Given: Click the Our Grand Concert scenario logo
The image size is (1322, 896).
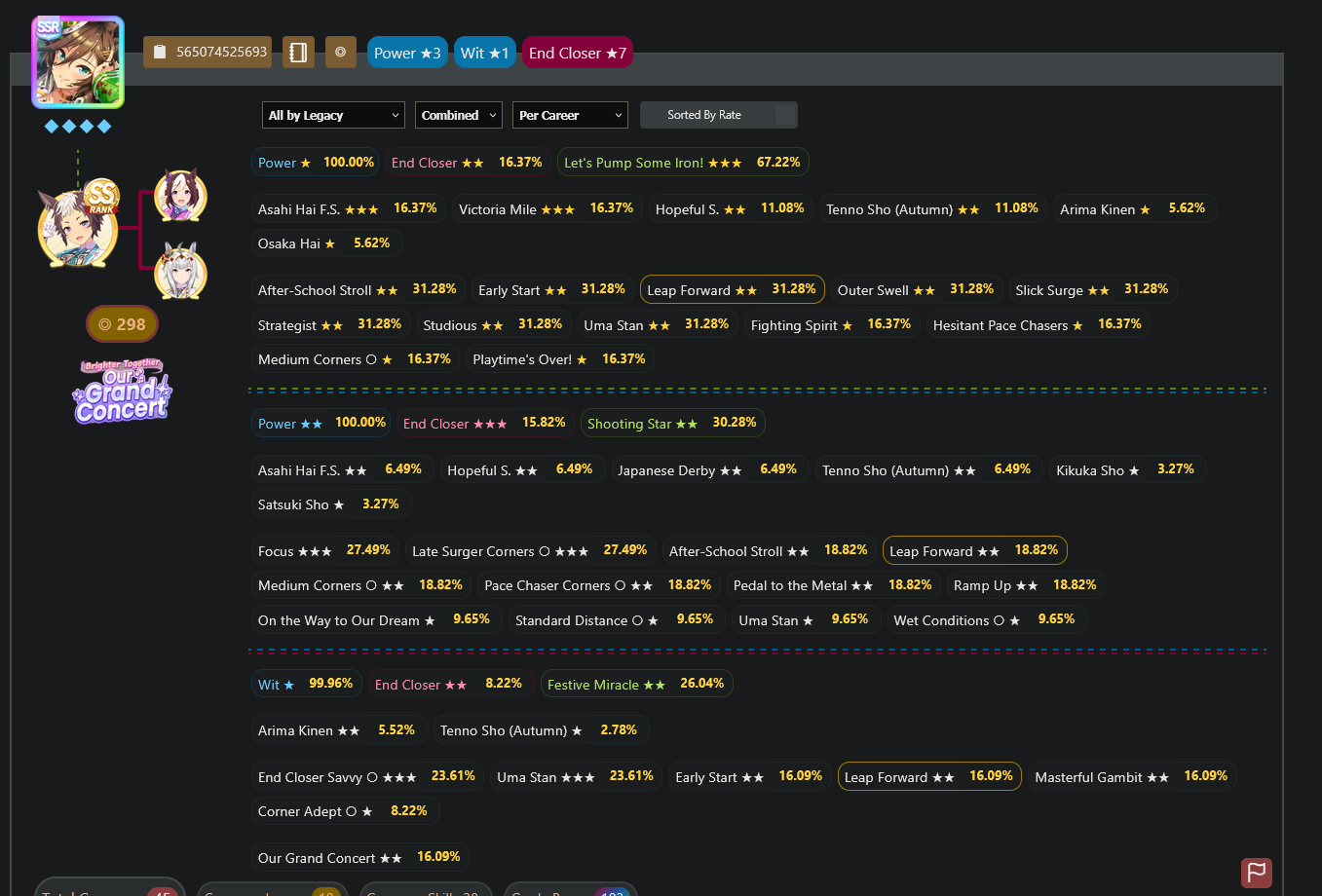Looking at the screenshot, I should coord(122,391).
